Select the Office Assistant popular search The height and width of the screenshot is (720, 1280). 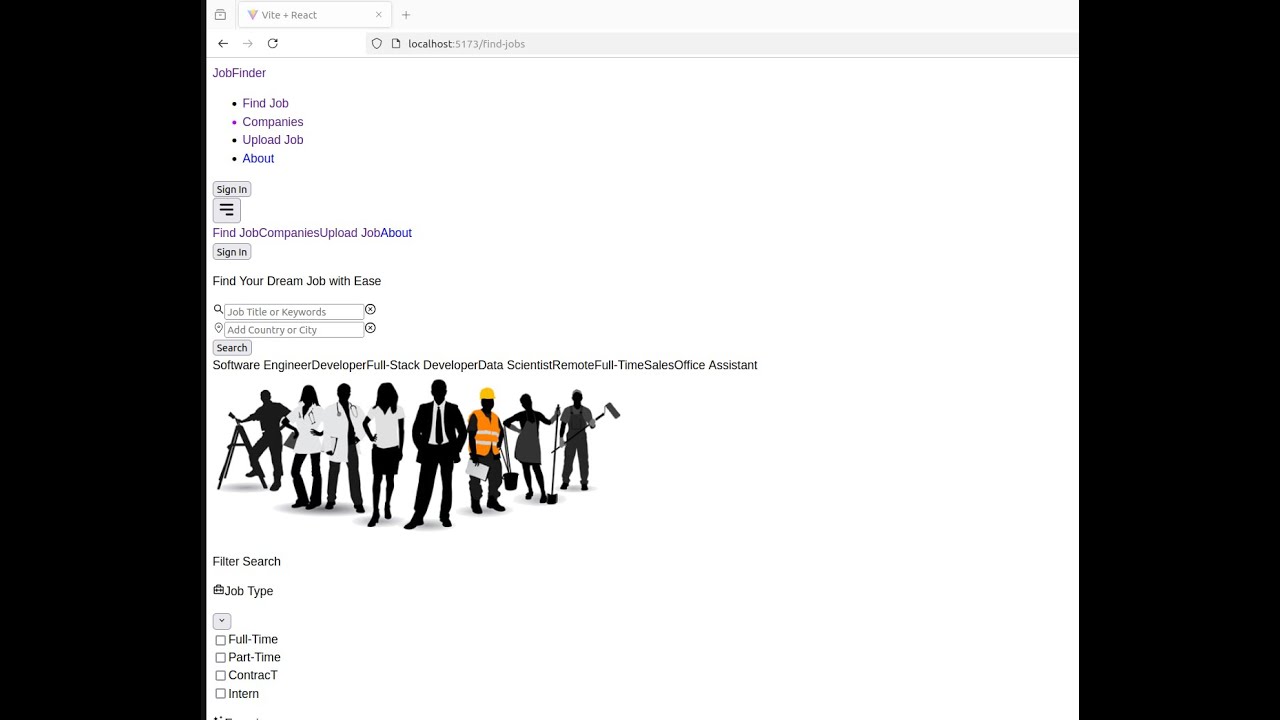pos(716,365)
